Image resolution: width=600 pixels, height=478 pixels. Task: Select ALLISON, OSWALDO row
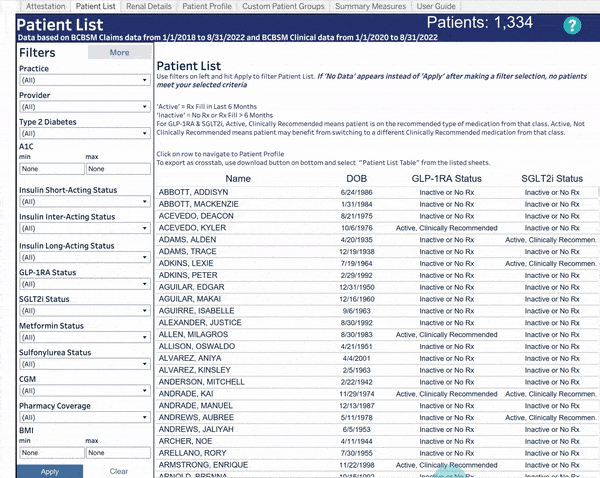tap(377, 346)
